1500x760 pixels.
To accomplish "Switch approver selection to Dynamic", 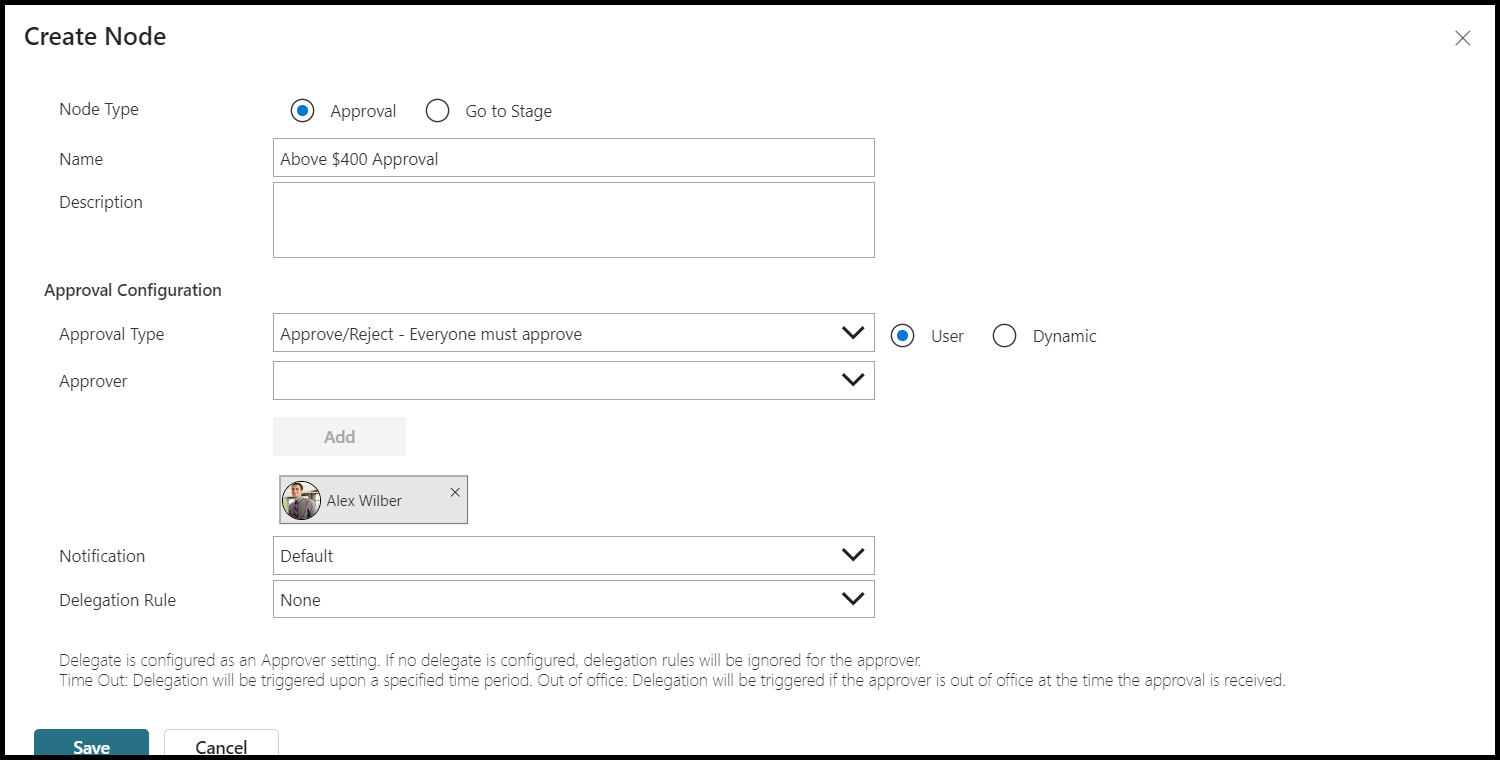I will 1004,336.
